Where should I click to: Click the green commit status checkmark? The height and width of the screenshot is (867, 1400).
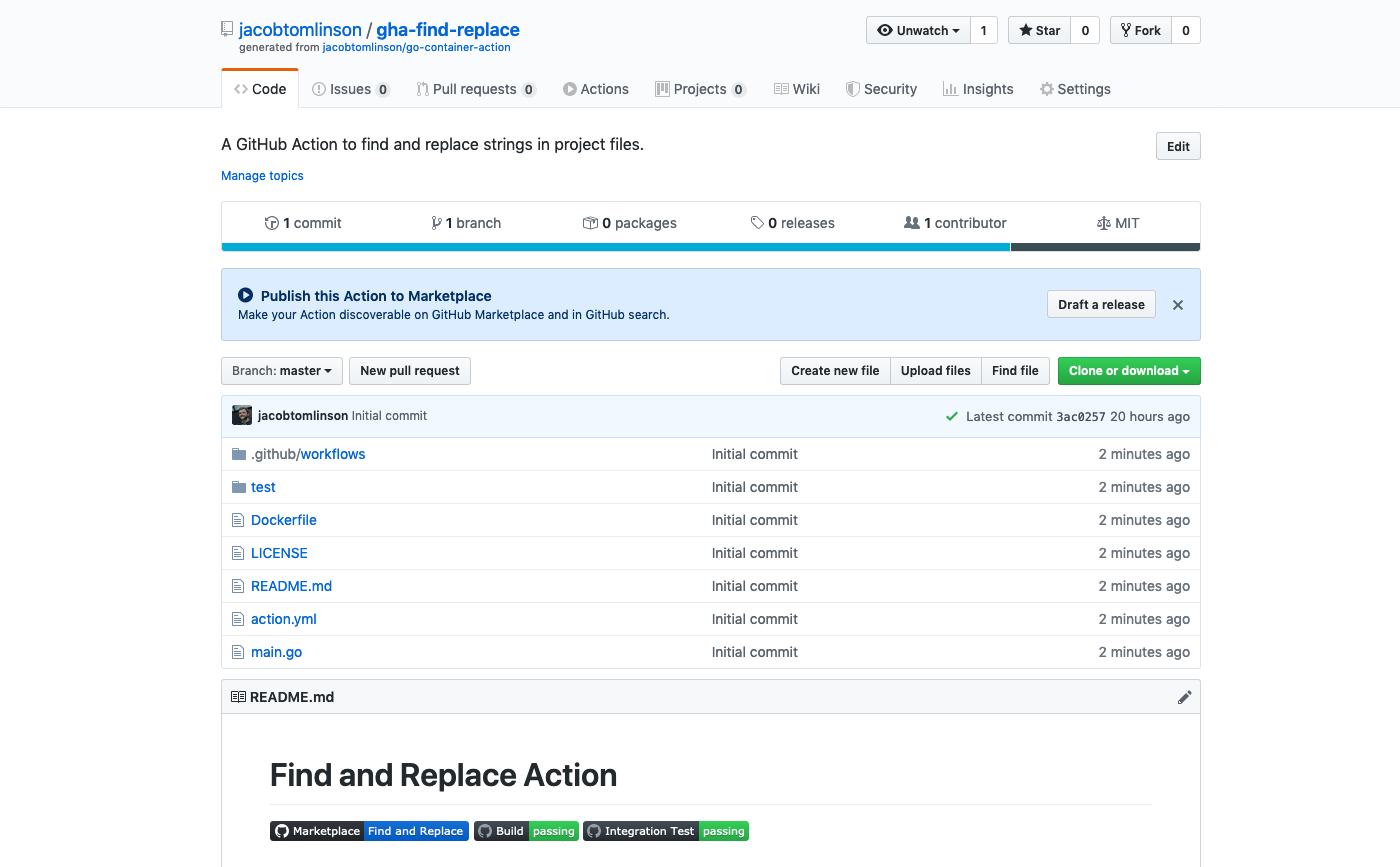(x=952, y=416)
